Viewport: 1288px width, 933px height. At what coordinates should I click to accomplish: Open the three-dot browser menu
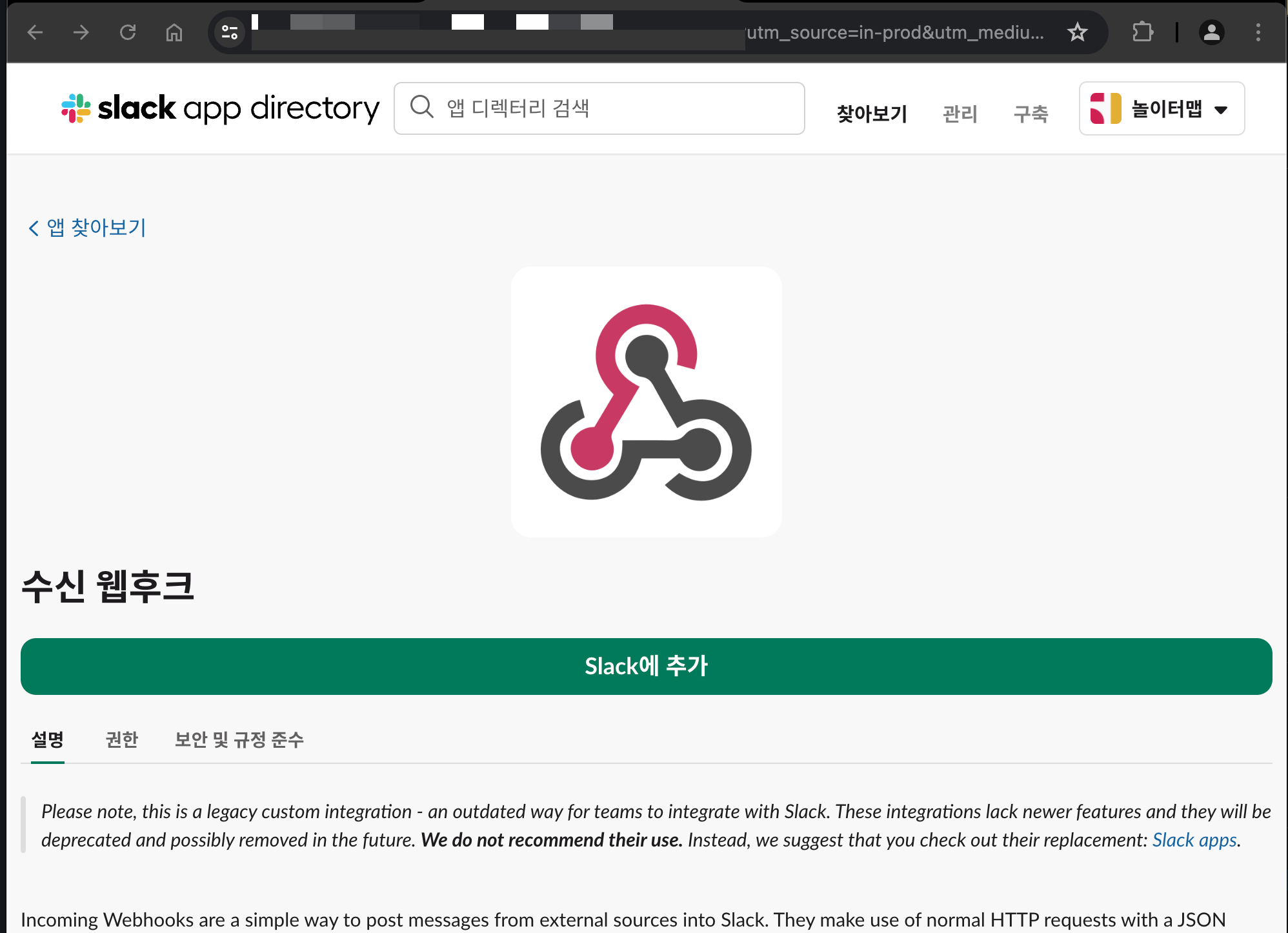tap(1258, 32)
